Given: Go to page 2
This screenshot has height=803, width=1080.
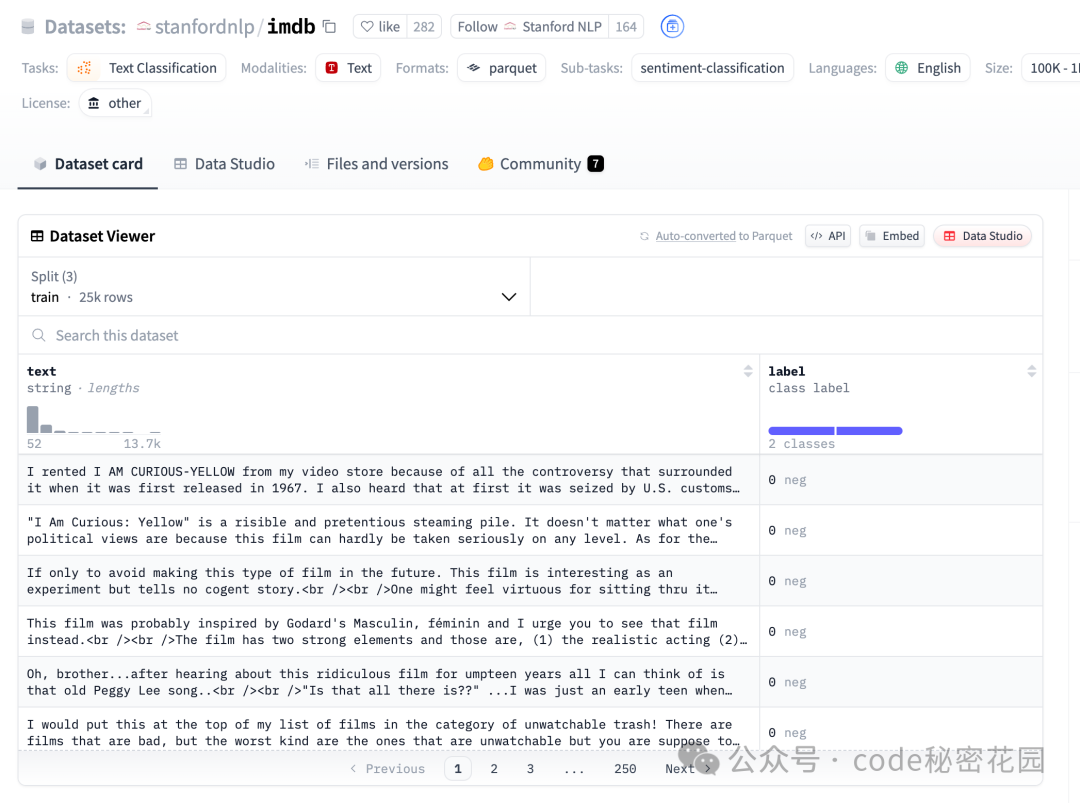Looking at the screenshot, I should click(x=494, y=769).
